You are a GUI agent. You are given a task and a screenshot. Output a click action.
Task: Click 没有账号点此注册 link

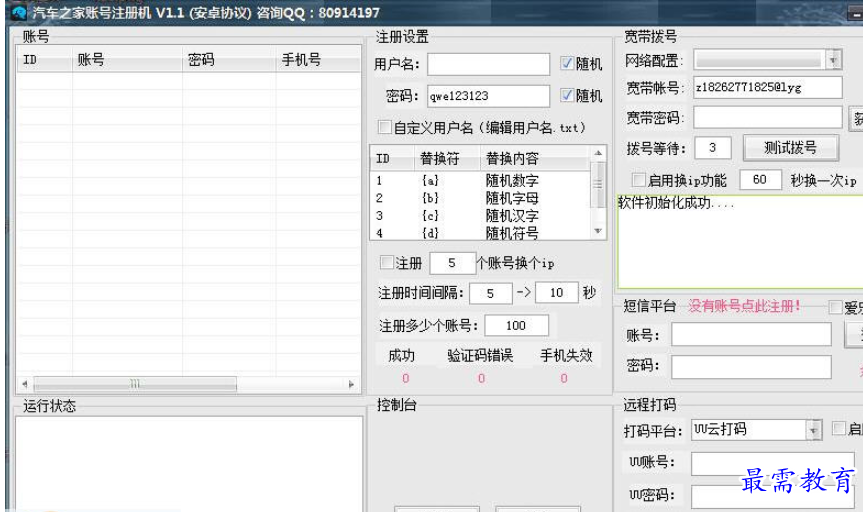(744, 306)
